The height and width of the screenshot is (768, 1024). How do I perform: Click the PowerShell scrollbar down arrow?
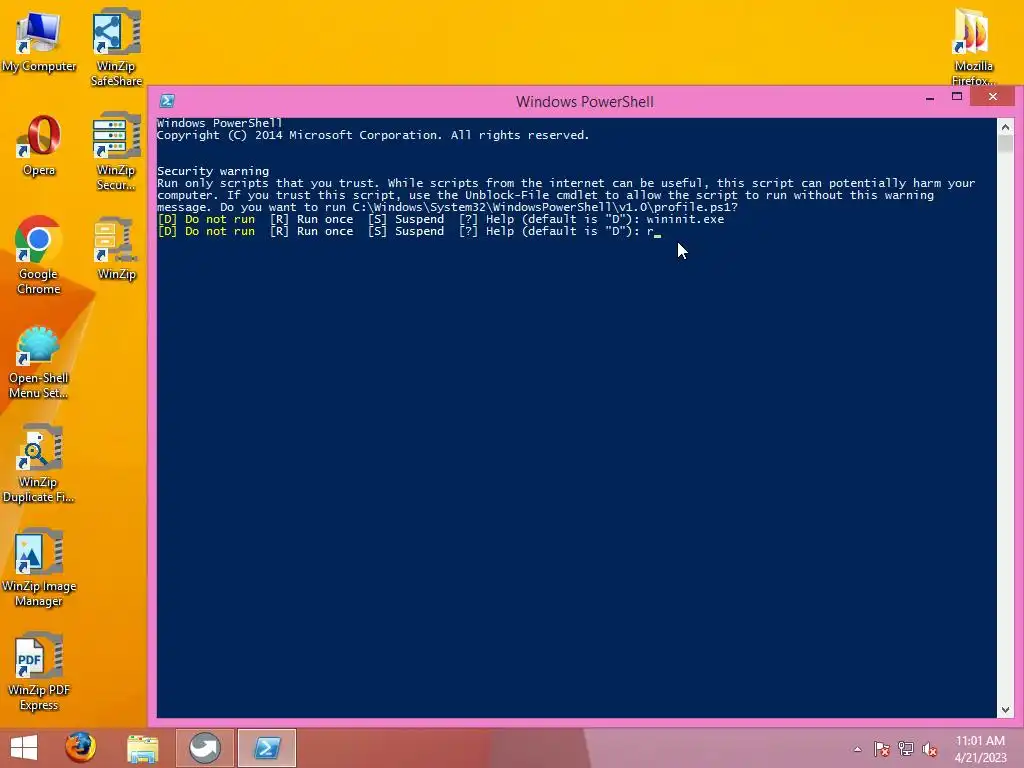click(1005, 709)
